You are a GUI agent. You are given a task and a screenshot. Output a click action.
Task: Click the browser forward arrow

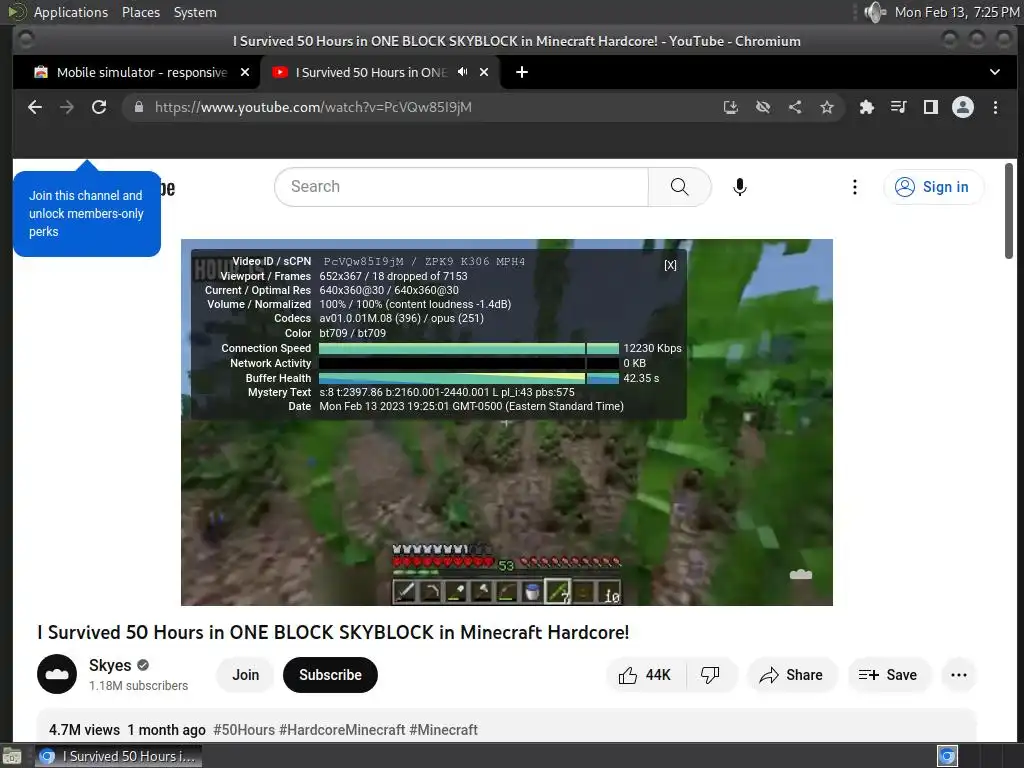pos(67,107)
